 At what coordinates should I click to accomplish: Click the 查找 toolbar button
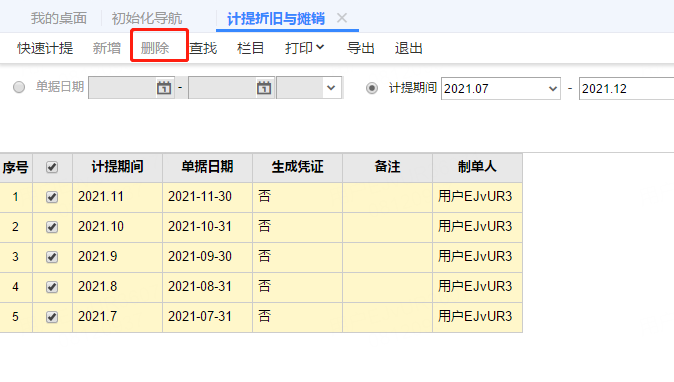[x=203, y=48]
